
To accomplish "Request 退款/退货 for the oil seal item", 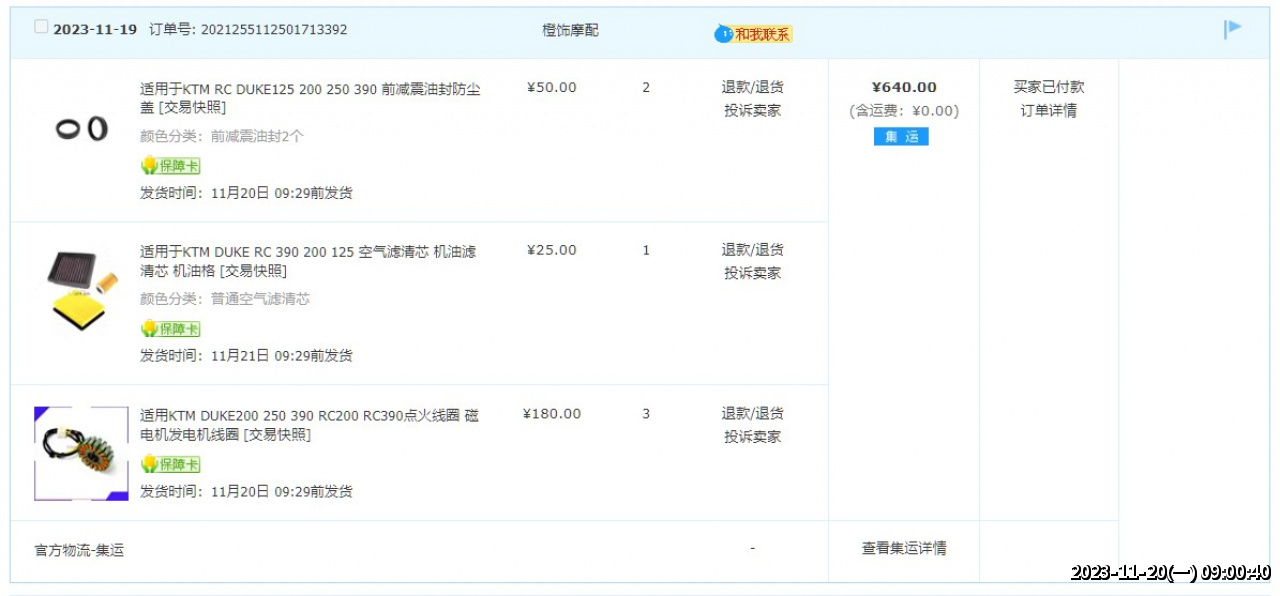I will (x=753, y=87).
